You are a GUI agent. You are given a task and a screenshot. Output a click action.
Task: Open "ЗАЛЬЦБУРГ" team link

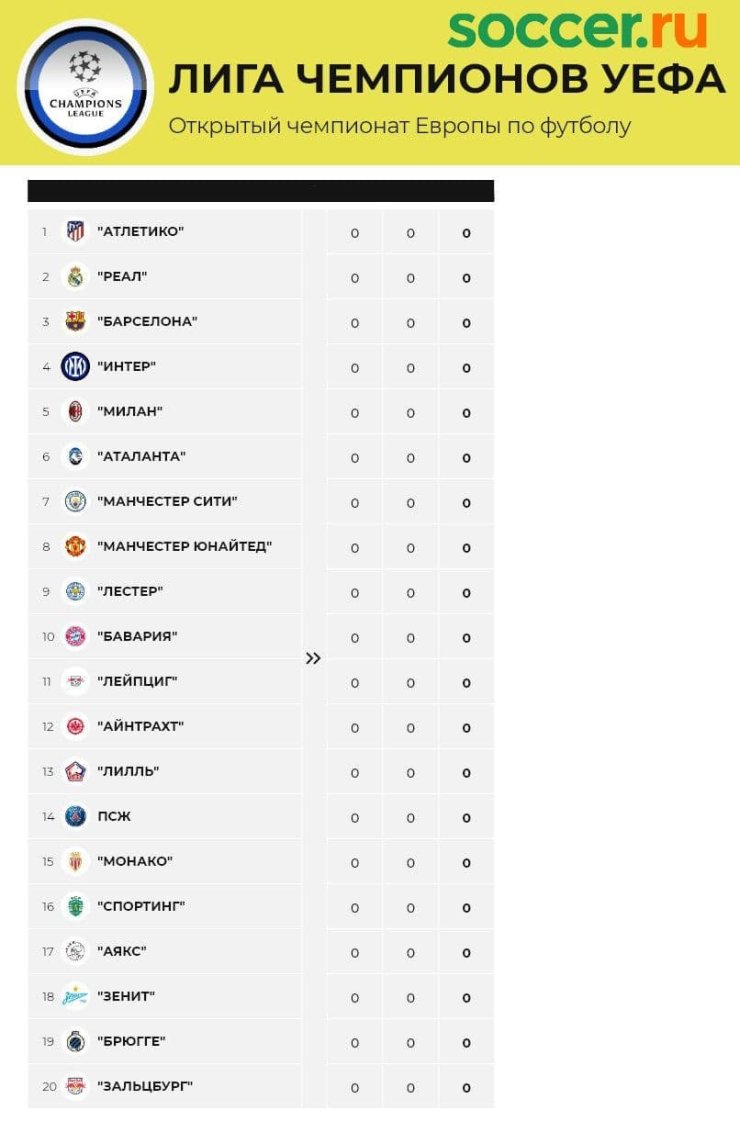pos(145,1086)
